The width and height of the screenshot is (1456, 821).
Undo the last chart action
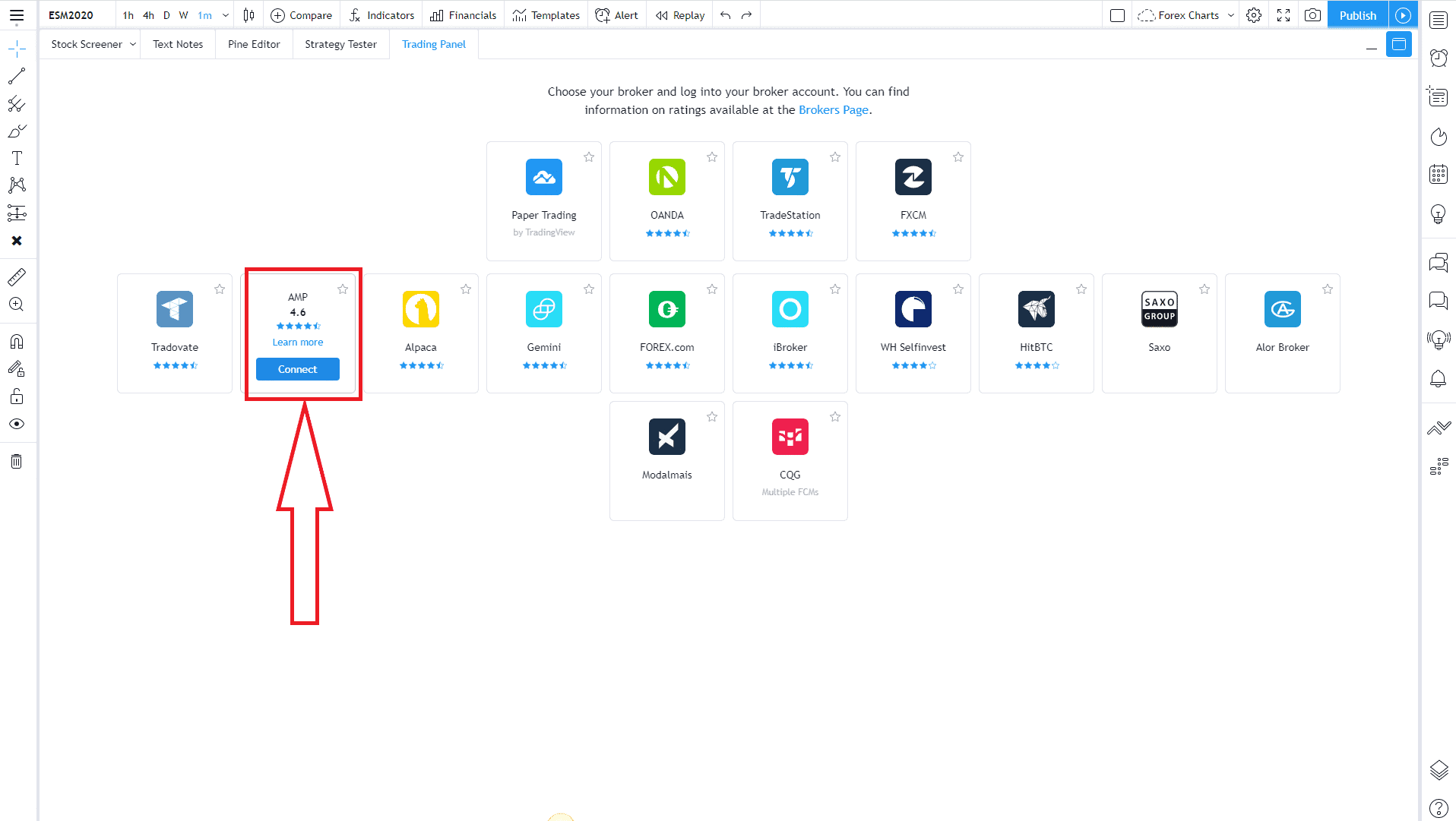tap(723, 14)
